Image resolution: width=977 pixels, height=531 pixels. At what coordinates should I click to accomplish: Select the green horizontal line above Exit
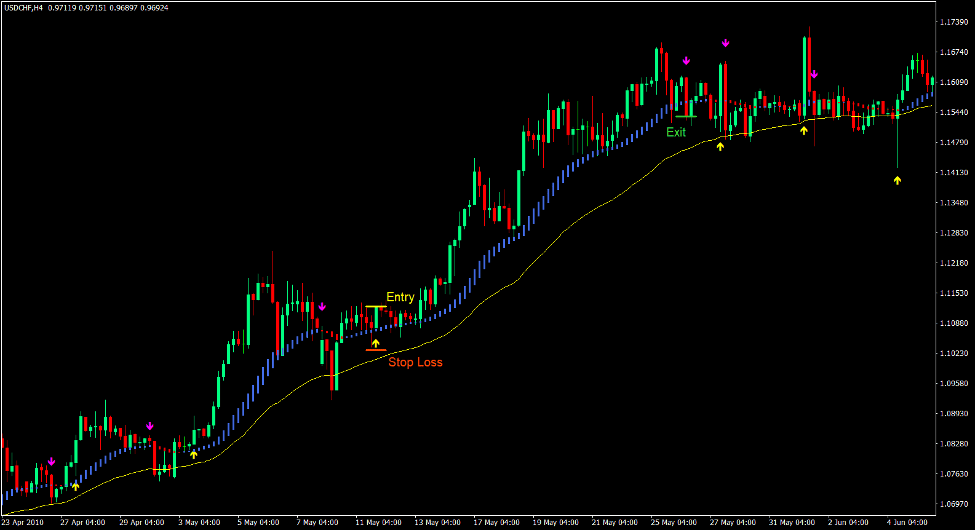coord(685,117)
